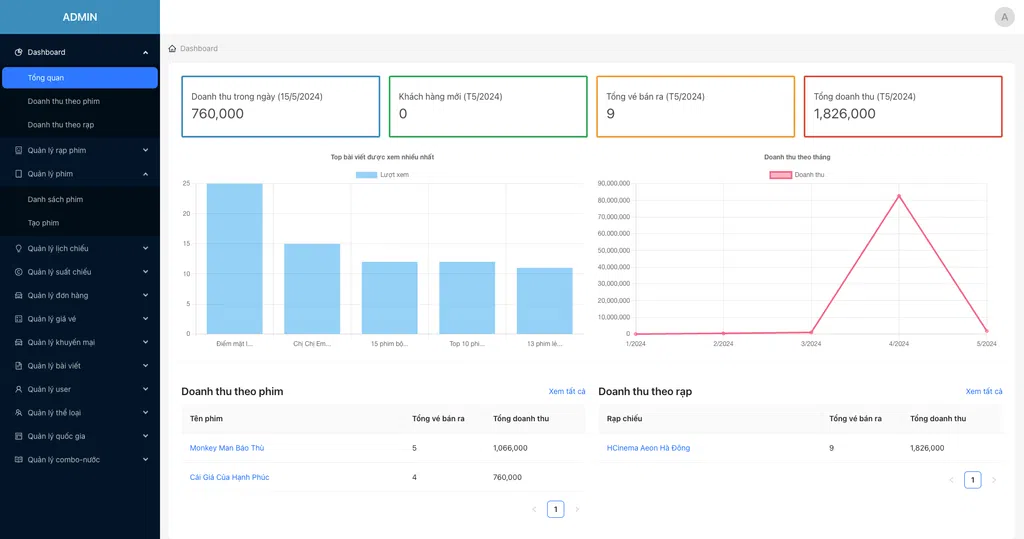Expand Quản lý user chevron
Viewport: 1024px width, 539px height.
point(145,389)
